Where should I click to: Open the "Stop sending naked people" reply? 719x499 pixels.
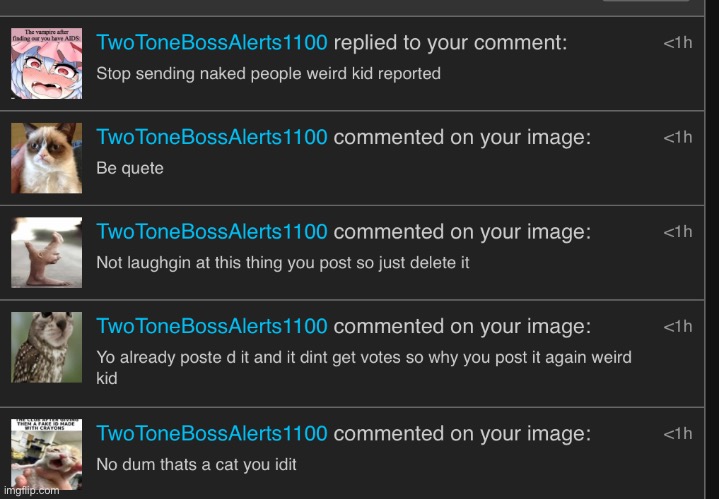pos(268,73)
